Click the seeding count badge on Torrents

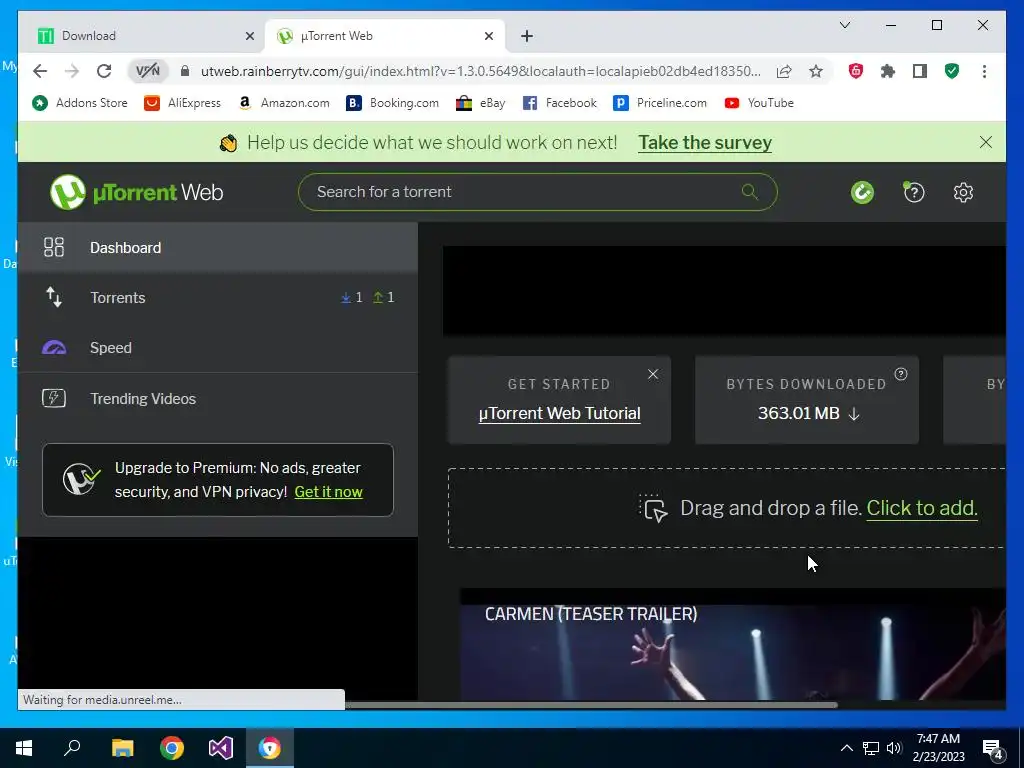(x=384, y=297)
